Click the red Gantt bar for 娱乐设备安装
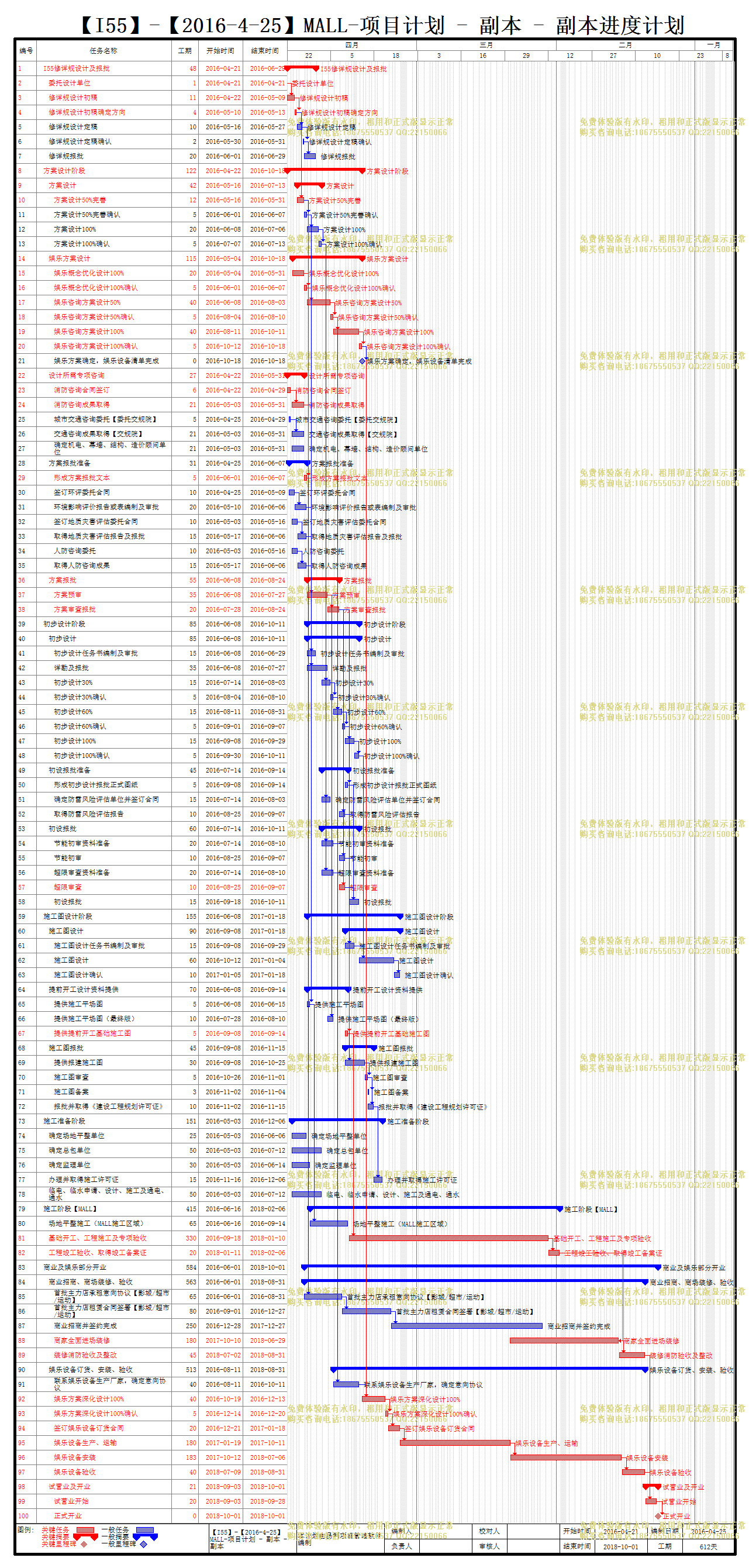This screenshot has width=749, height=1568. click(567, 1457)
